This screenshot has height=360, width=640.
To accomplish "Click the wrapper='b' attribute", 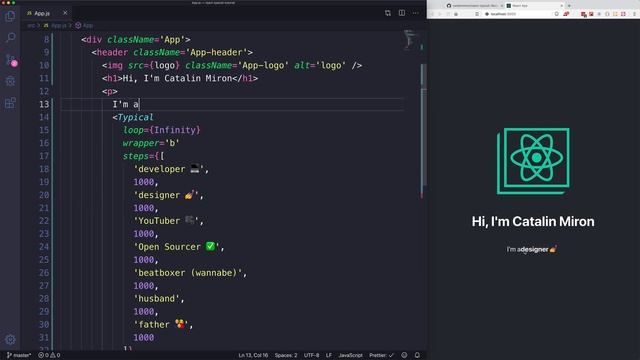I will click(151, 143).
